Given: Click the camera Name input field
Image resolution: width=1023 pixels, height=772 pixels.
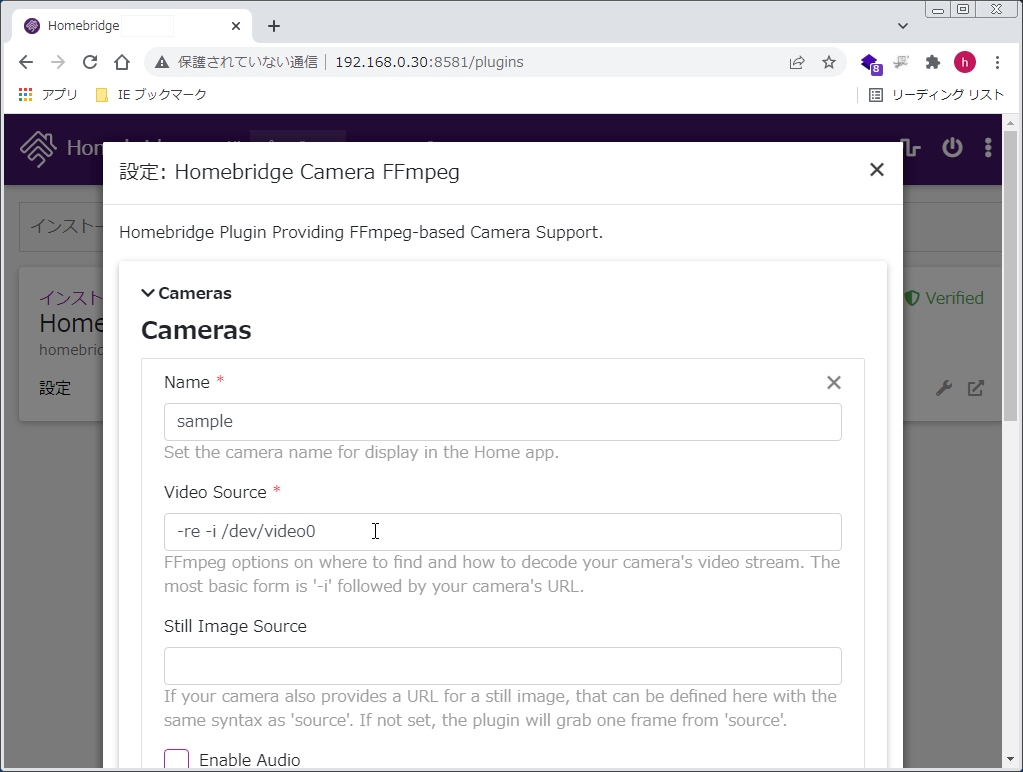Looking at the screenshot, I should pyautogui.click(x=502, y=422).
